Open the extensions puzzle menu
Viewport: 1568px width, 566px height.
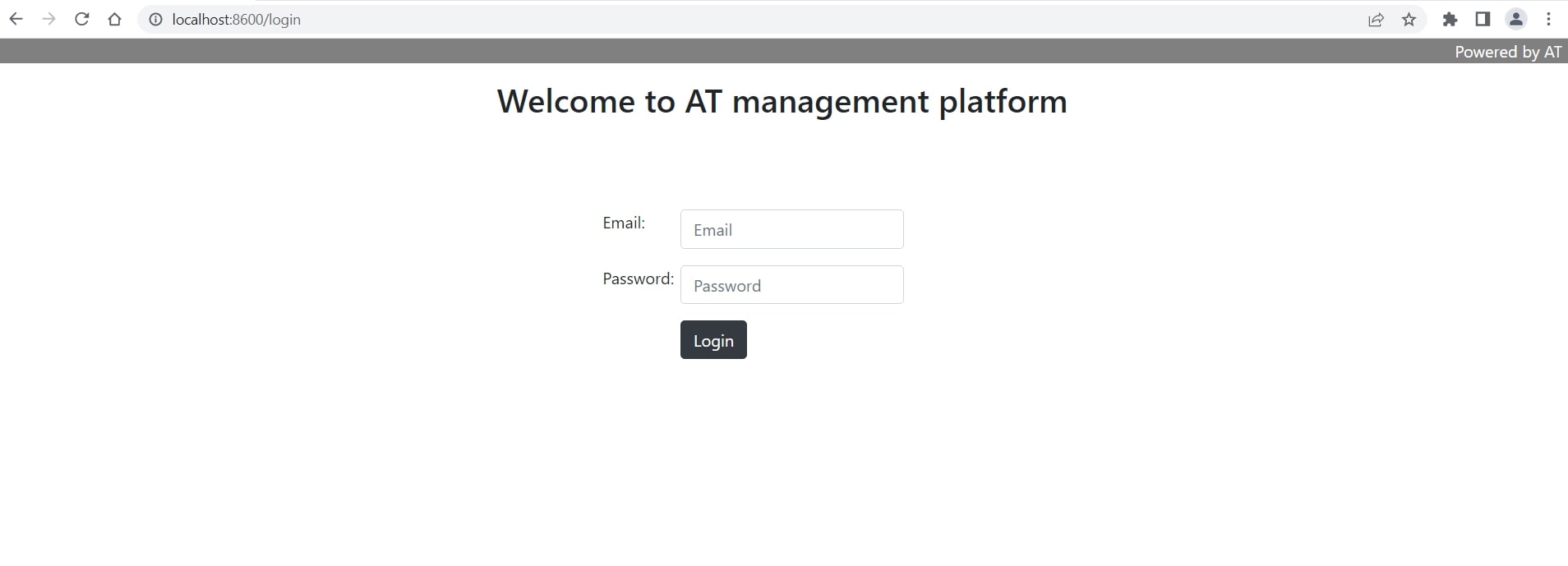[x=1450, y=20]
